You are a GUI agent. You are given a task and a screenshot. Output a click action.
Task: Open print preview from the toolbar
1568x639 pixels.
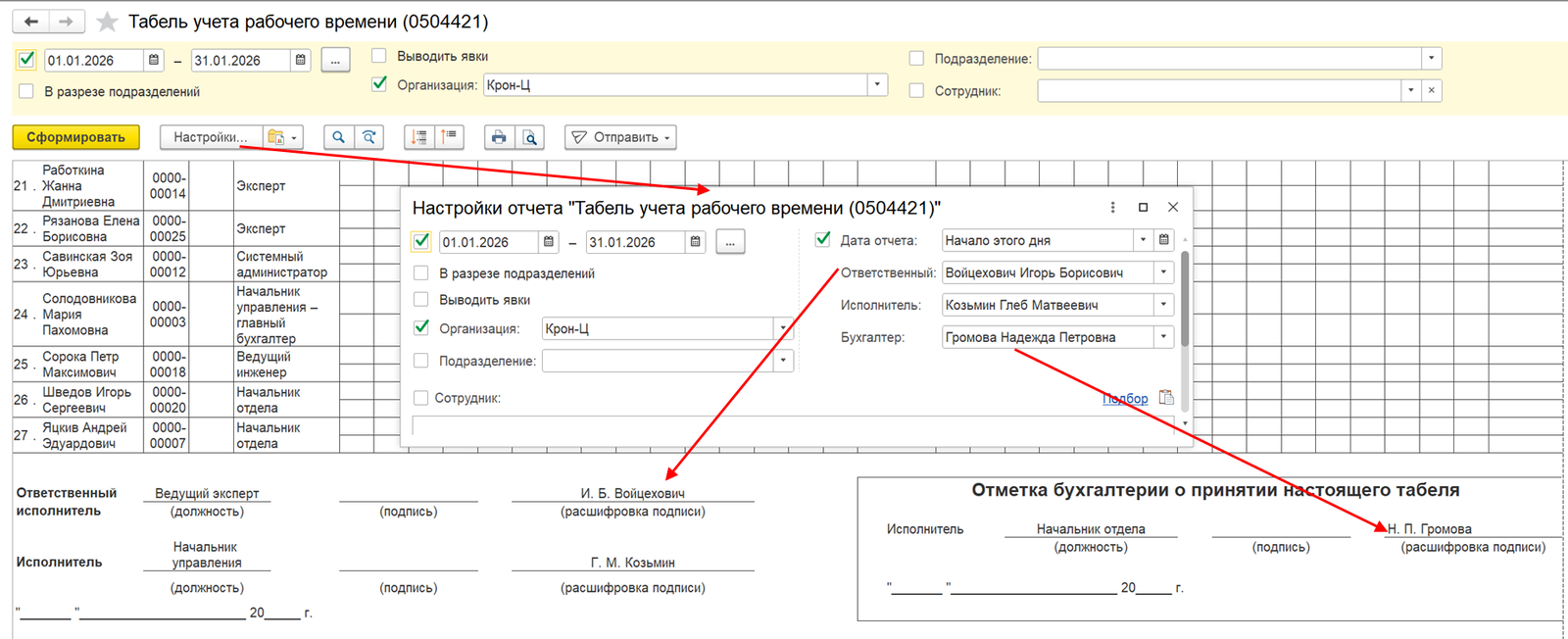click(530, 137)
